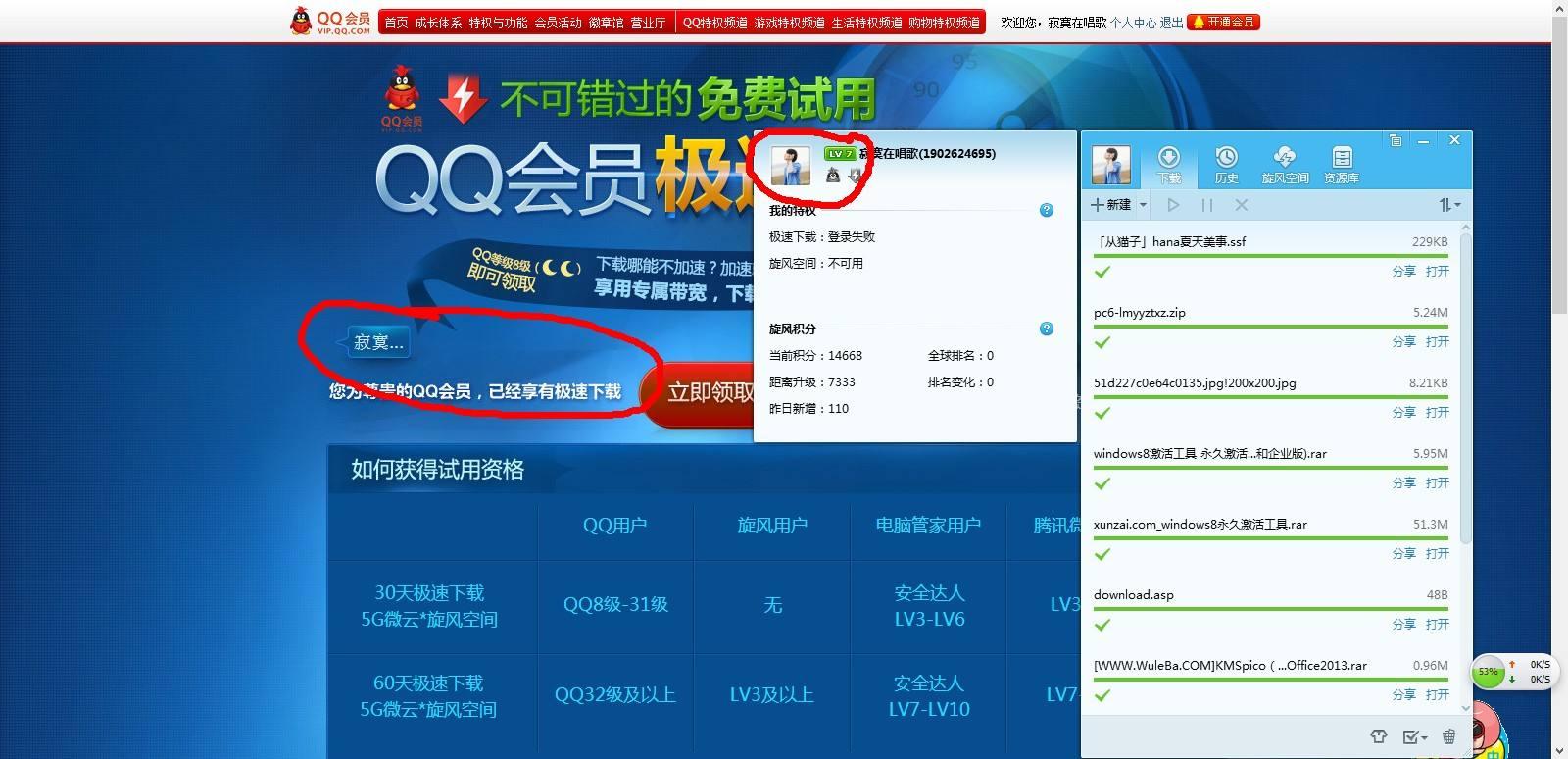Click 打开 for KMSpico Office2013.rar

[x=1437, y=694]
